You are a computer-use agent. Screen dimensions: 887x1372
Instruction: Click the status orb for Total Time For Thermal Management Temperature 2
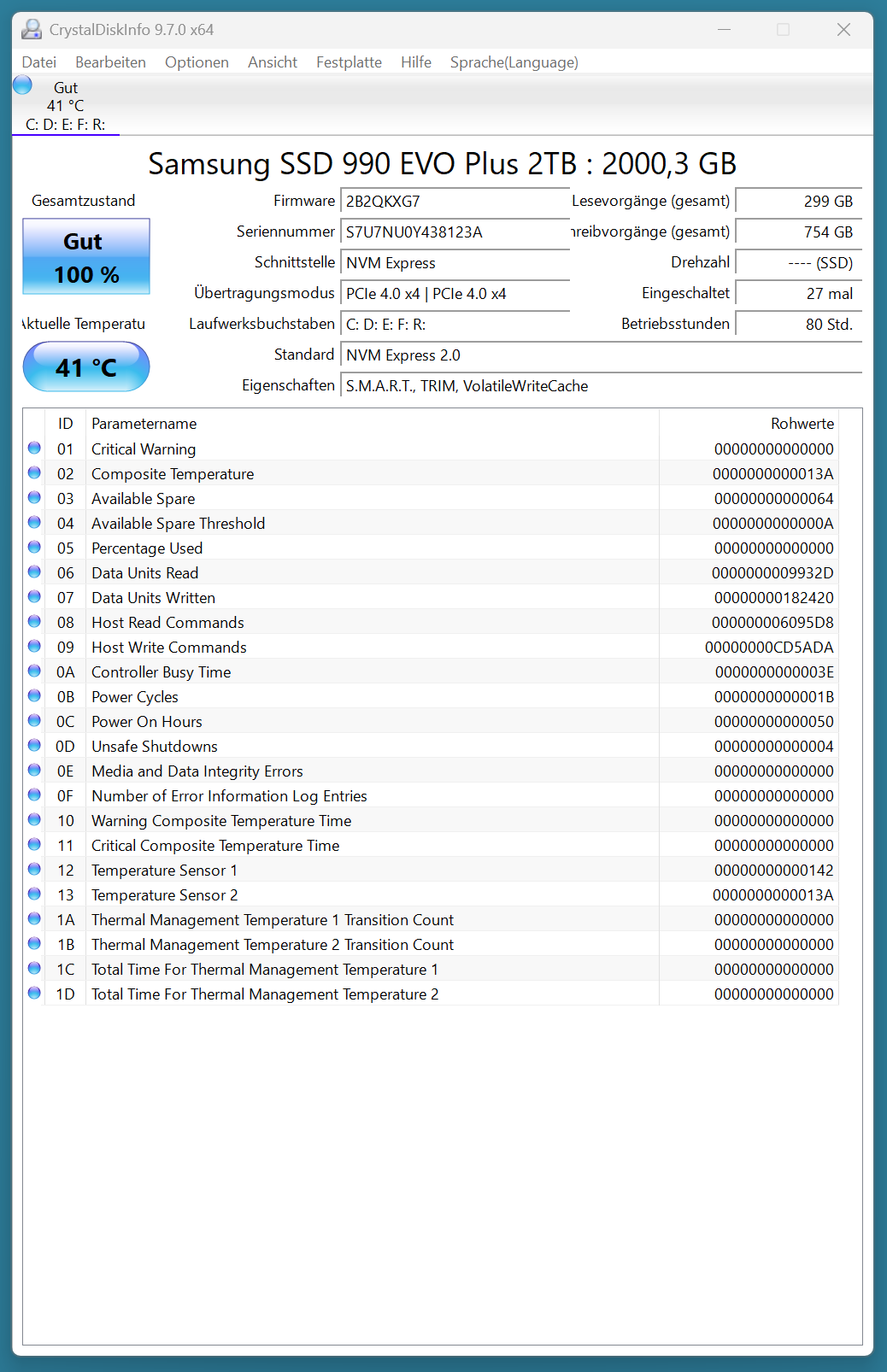(x=34, y=993)
